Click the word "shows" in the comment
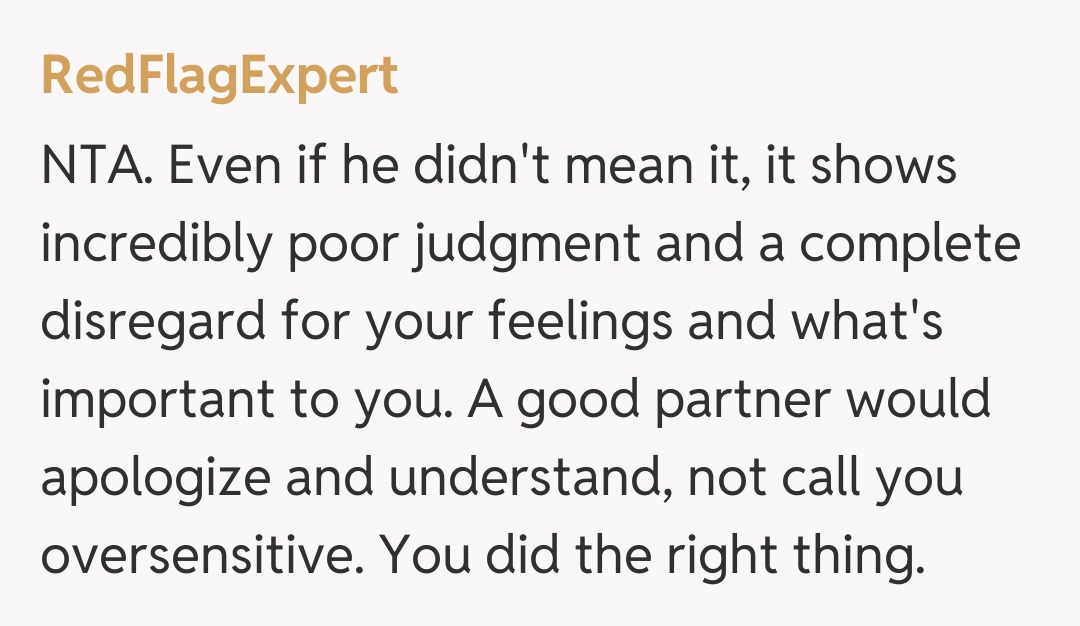This screenshot has height=626, width=1080. (x=883, y=167)
